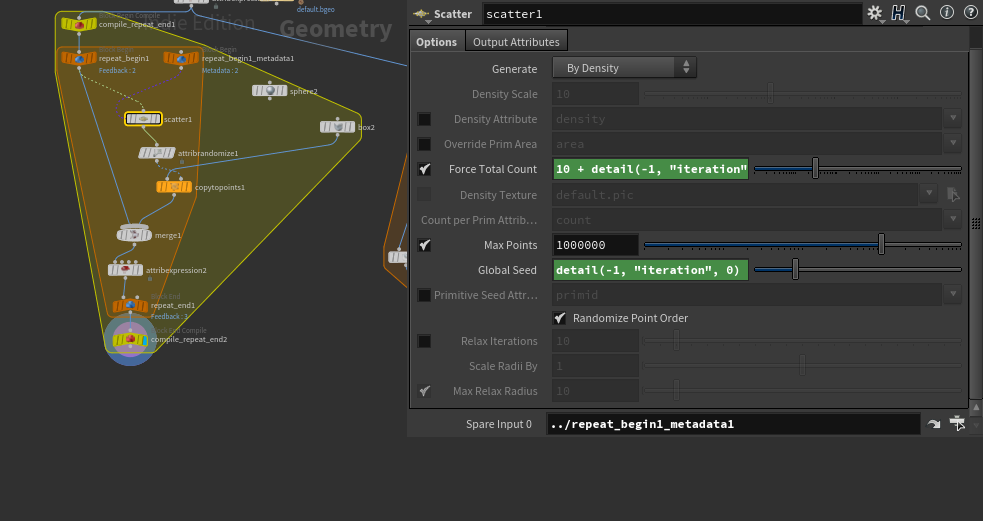The height and width of the screenshot is (521, 983).
Task: Open the node info icon
Action: pyautogui.click(x=946, y=13)
